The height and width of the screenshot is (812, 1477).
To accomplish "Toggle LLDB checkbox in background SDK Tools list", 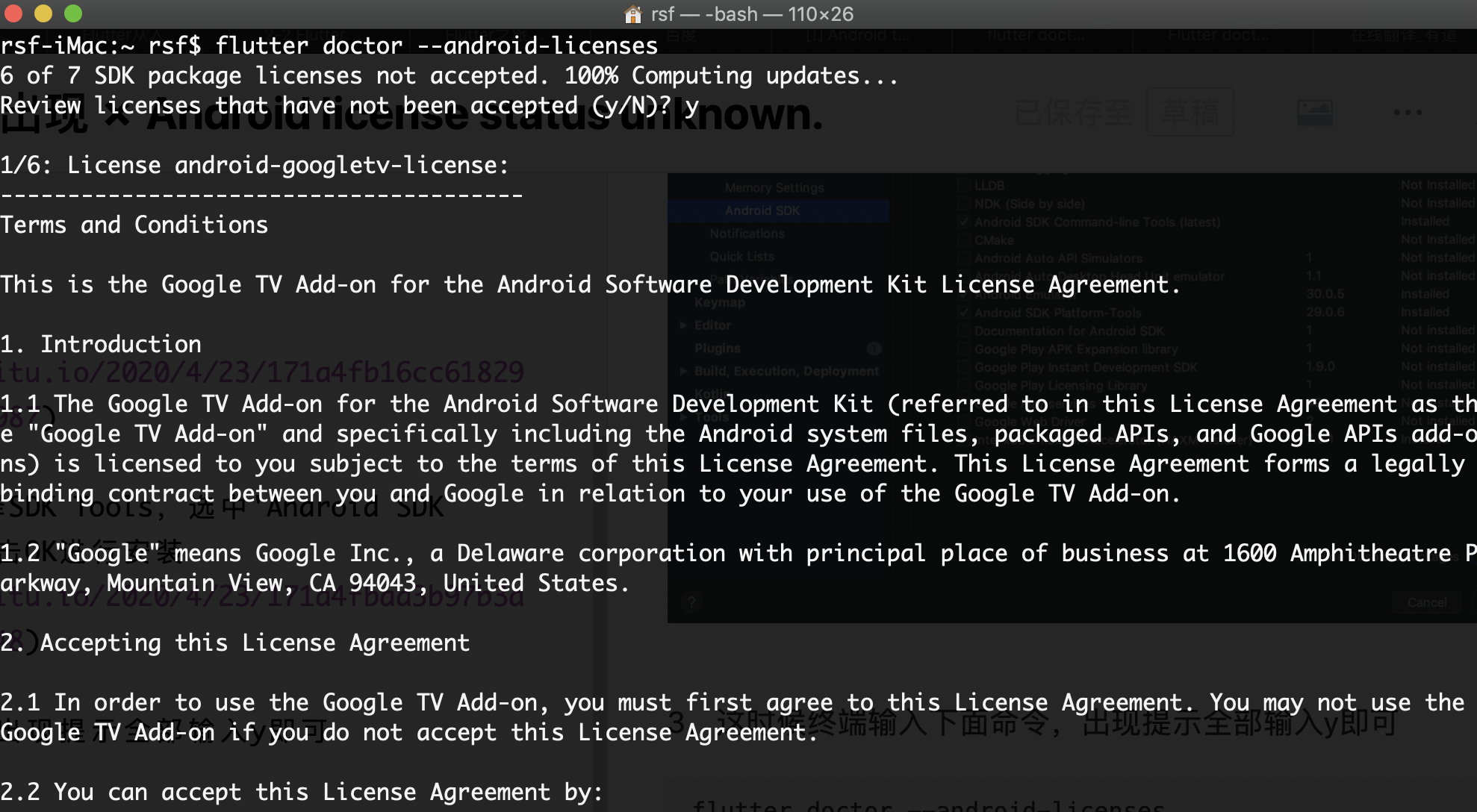I will pos(963,186).
